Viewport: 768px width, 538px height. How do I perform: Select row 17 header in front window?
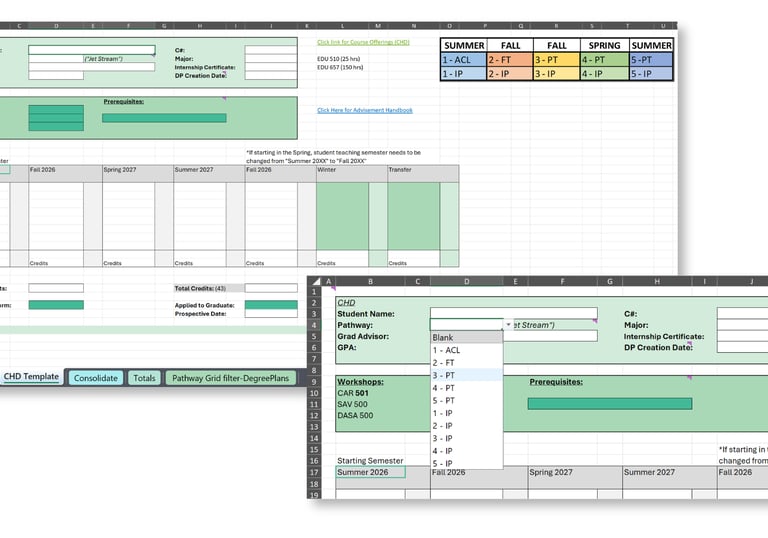point(314,472)
